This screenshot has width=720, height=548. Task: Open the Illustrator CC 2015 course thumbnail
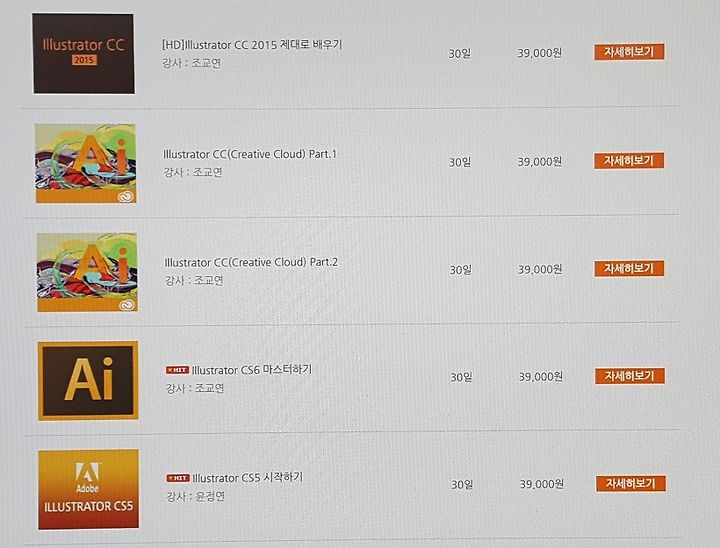[84, 53]
